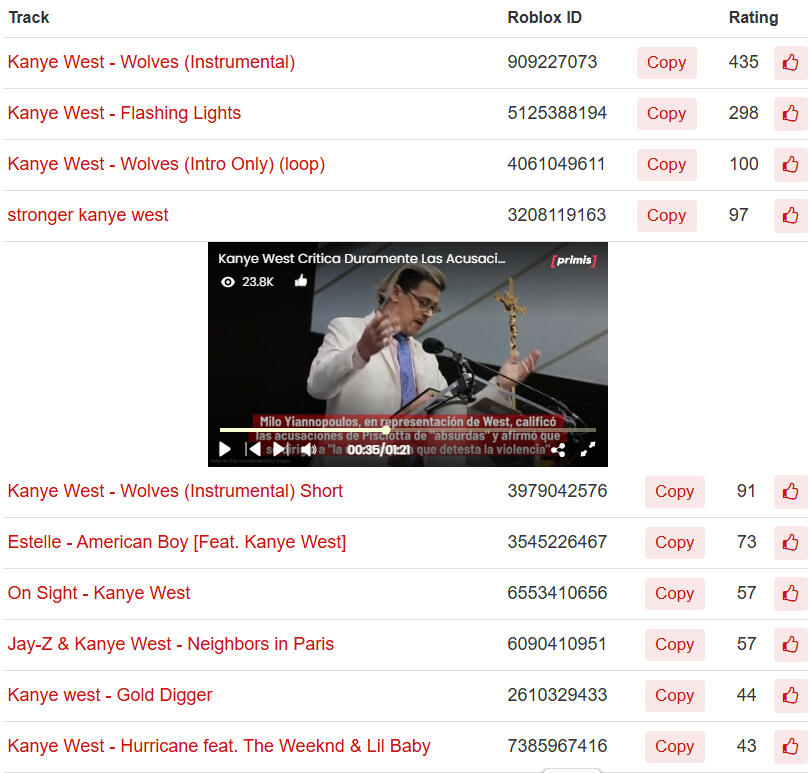Copy the American Boy Roblox ID

[x=674, y=542]
